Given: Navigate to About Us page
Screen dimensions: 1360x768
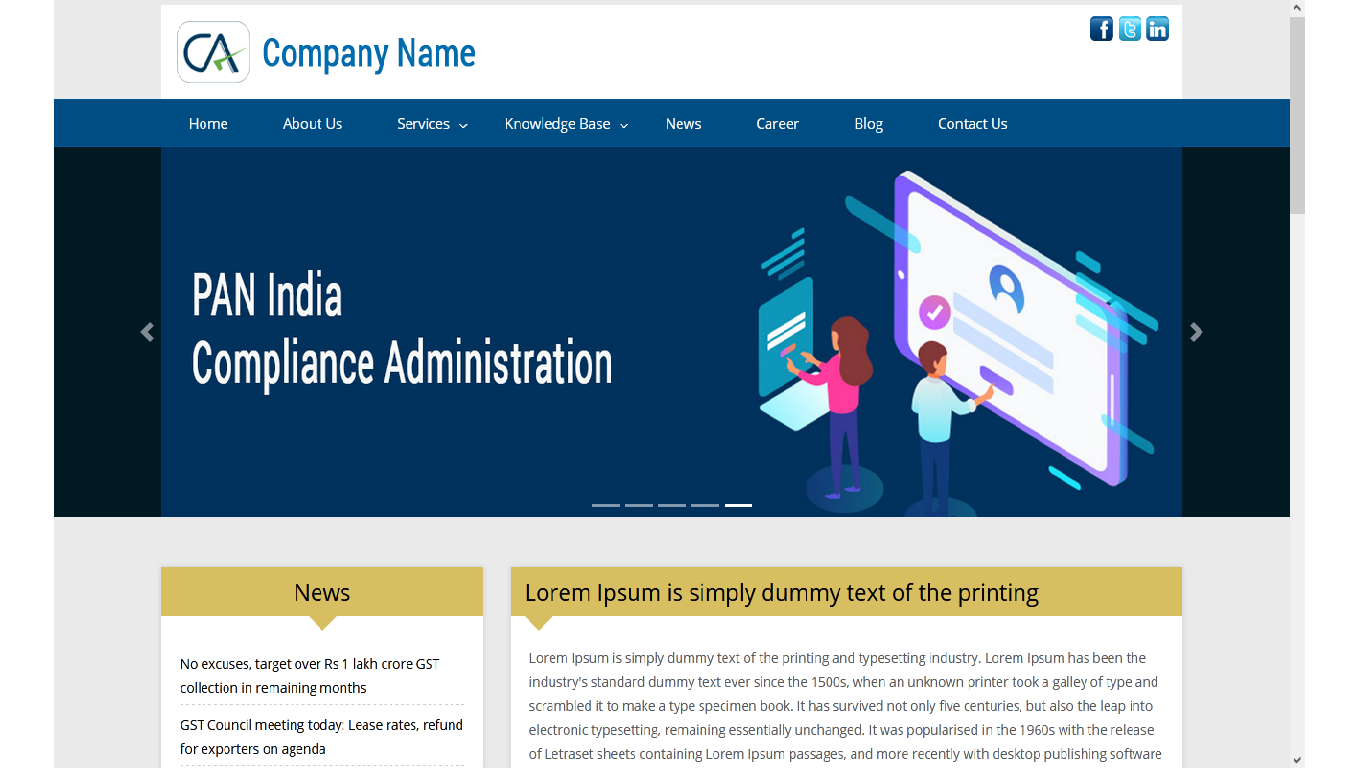Looking at the screenshot, I should (312, 124).
